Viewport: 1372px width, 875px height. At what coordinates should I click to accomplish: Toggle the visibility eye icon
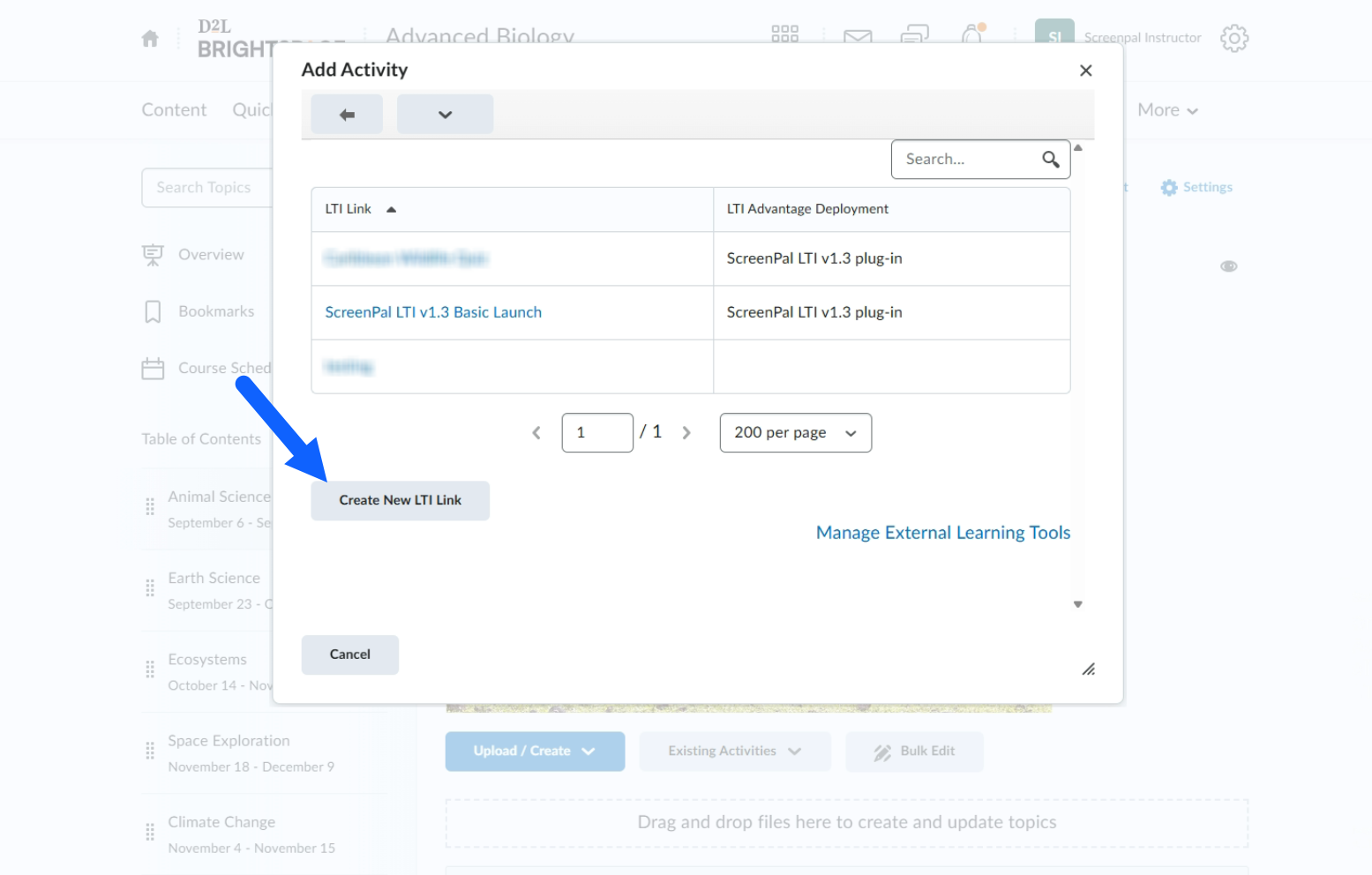pyautogui.click(x=1228, y=266)
